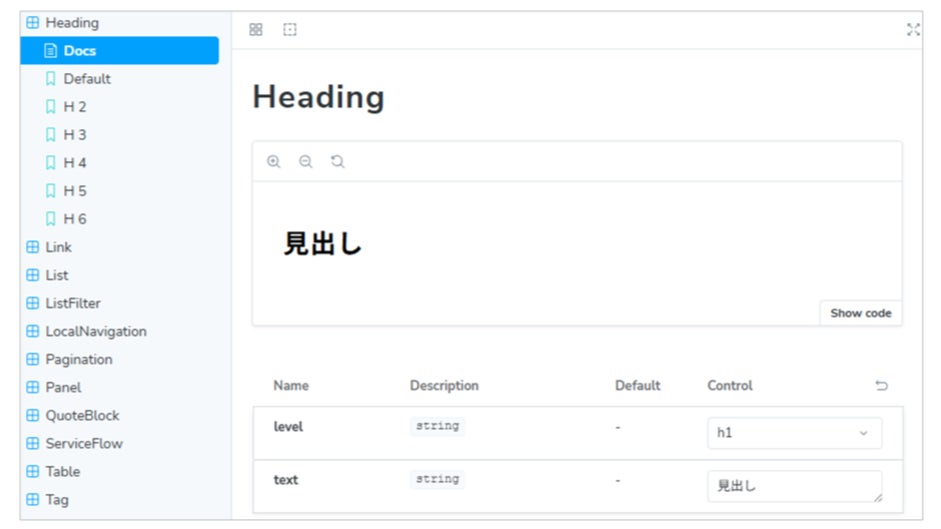
Task: Click the Control column header
Action: [x=730, y=385]
